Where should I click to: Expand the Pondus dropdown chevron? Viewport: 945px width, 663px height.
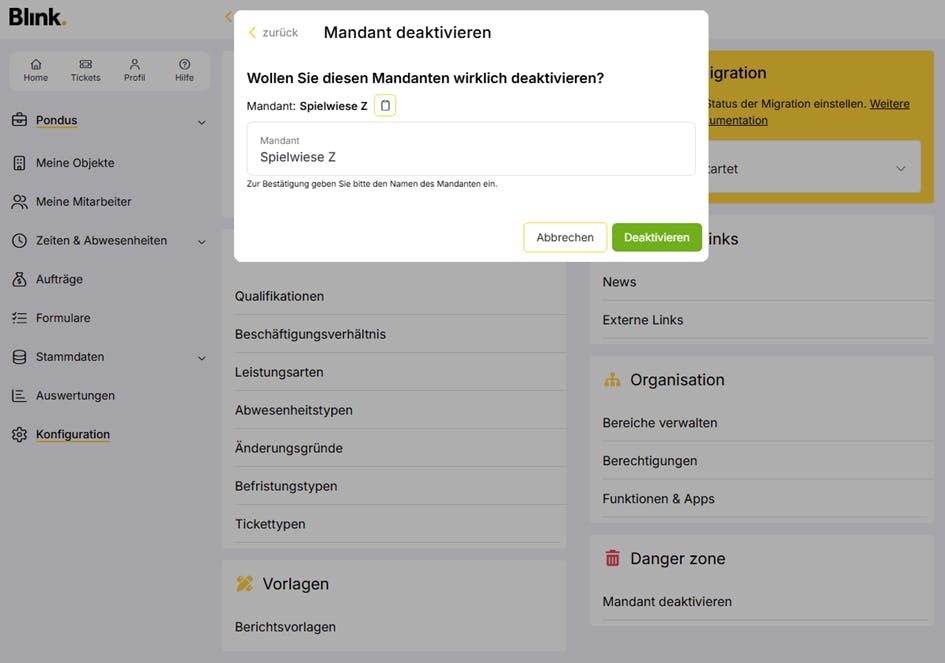pos(201,122)
